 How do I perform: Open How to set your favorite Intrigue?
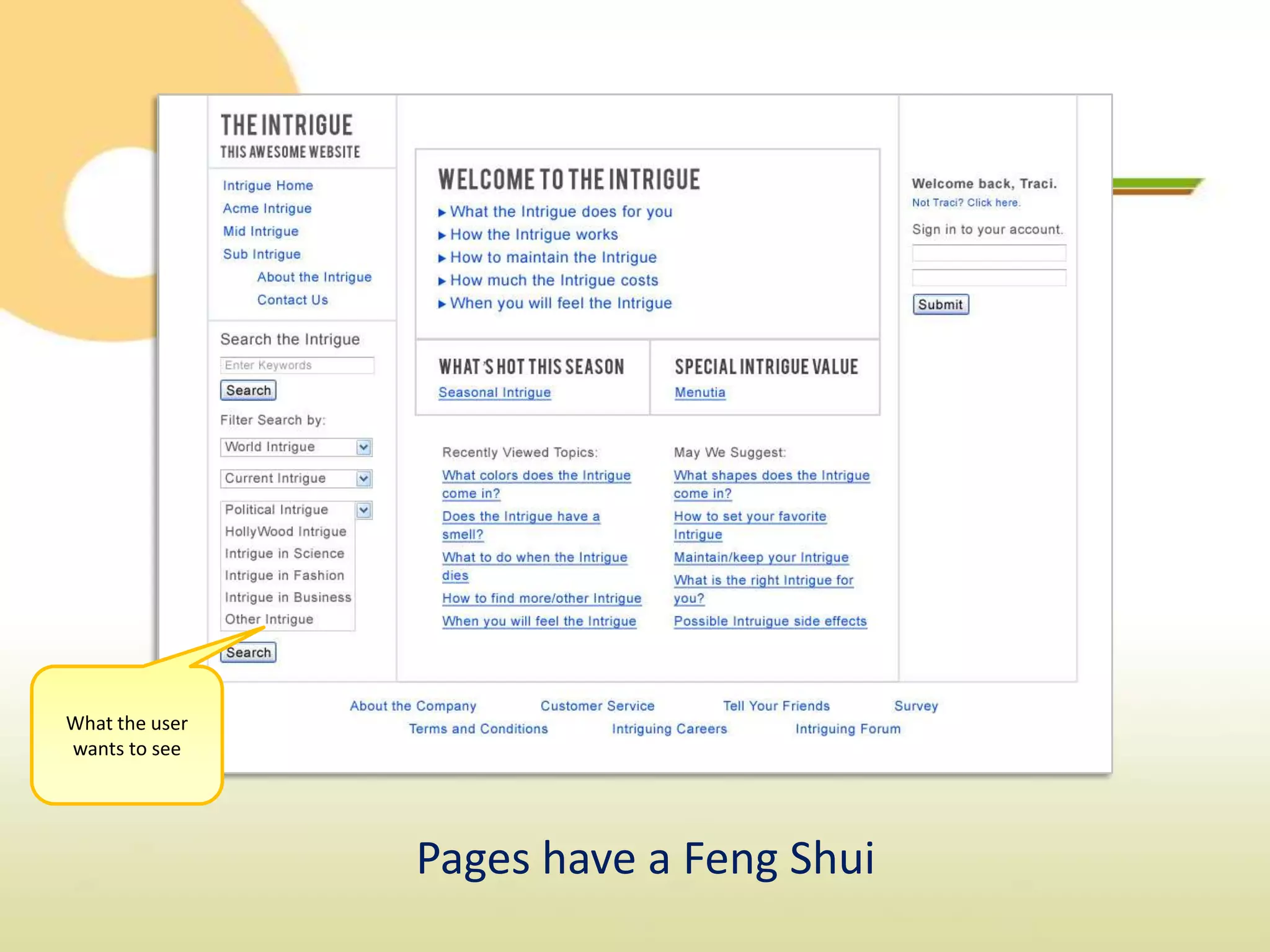pyautogui.click(x=750, y=525)
